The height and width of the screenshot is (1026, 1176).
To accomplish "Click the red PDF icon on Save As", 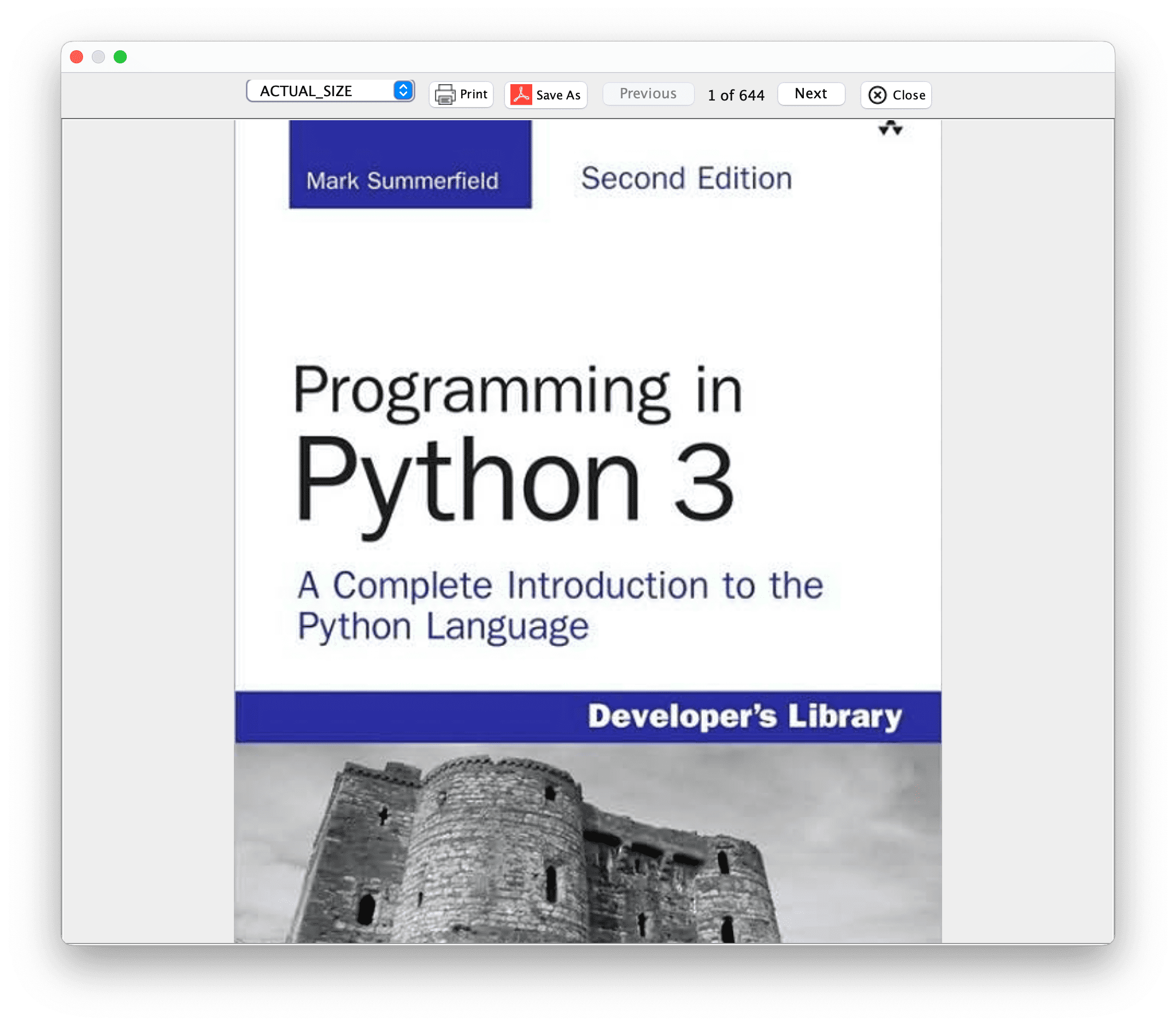I will [521, 95].
